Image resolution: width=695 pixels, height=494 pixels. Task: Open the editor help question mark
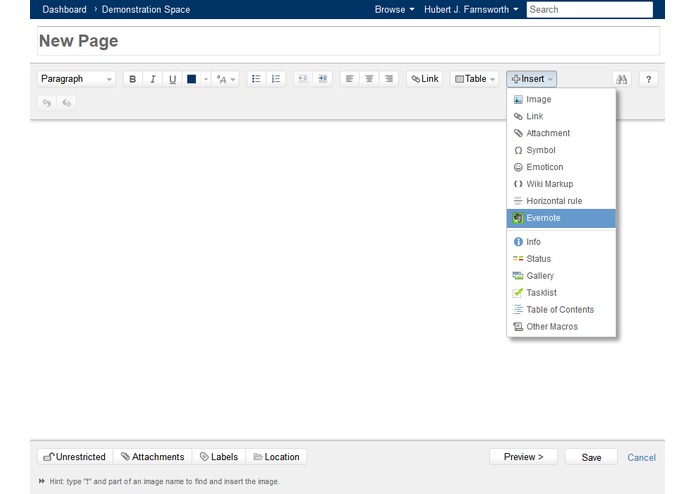click(648, 79)
